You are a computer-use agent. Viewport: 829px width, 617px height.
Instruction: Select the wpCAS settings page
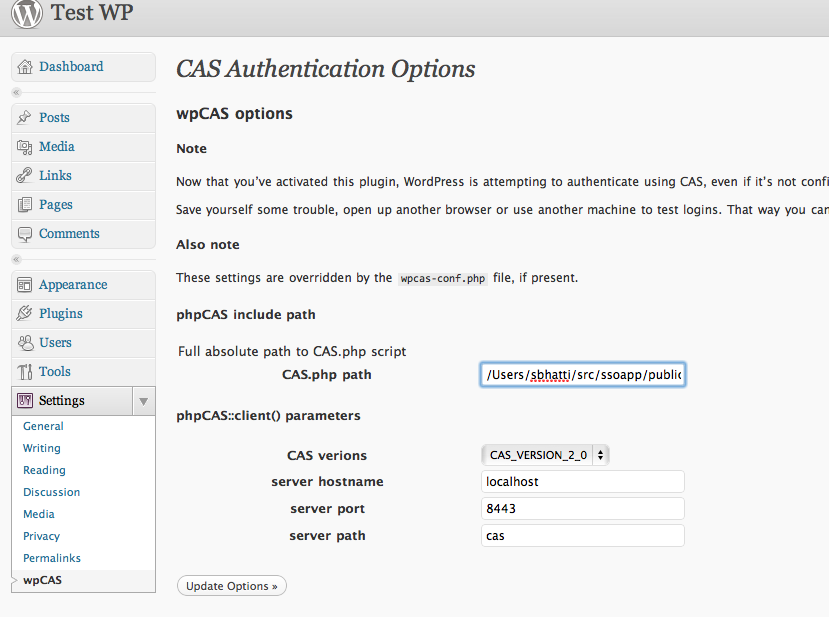click(42, 581)
